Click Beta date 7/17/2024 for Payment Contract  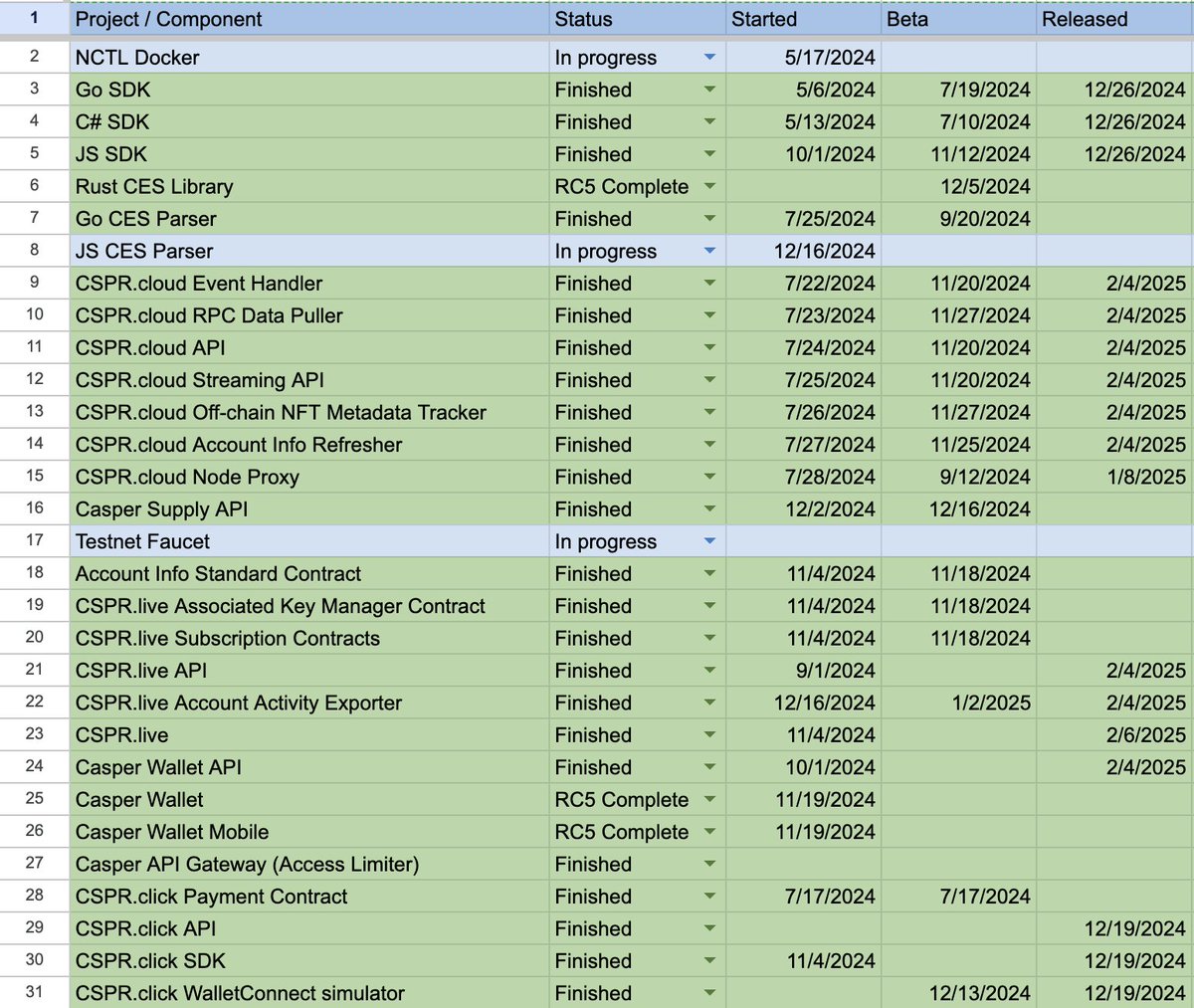point(958,897)
